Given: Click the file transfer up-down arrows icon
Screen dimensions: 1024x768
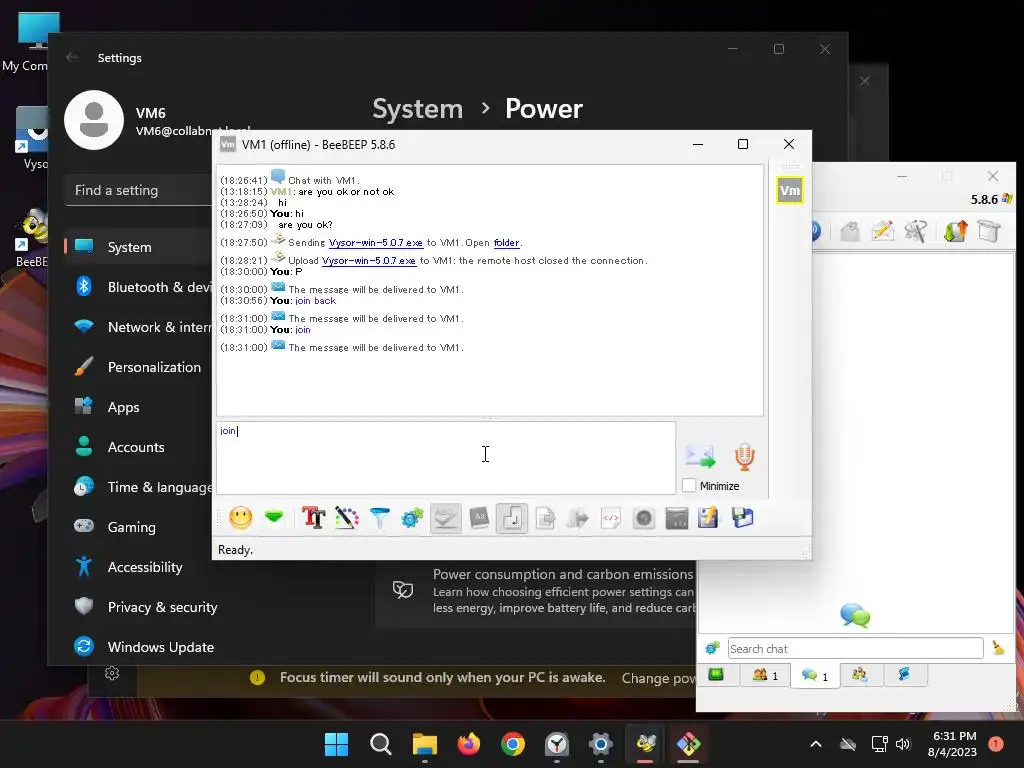Looking at the screenshot, I should point(955,231).
